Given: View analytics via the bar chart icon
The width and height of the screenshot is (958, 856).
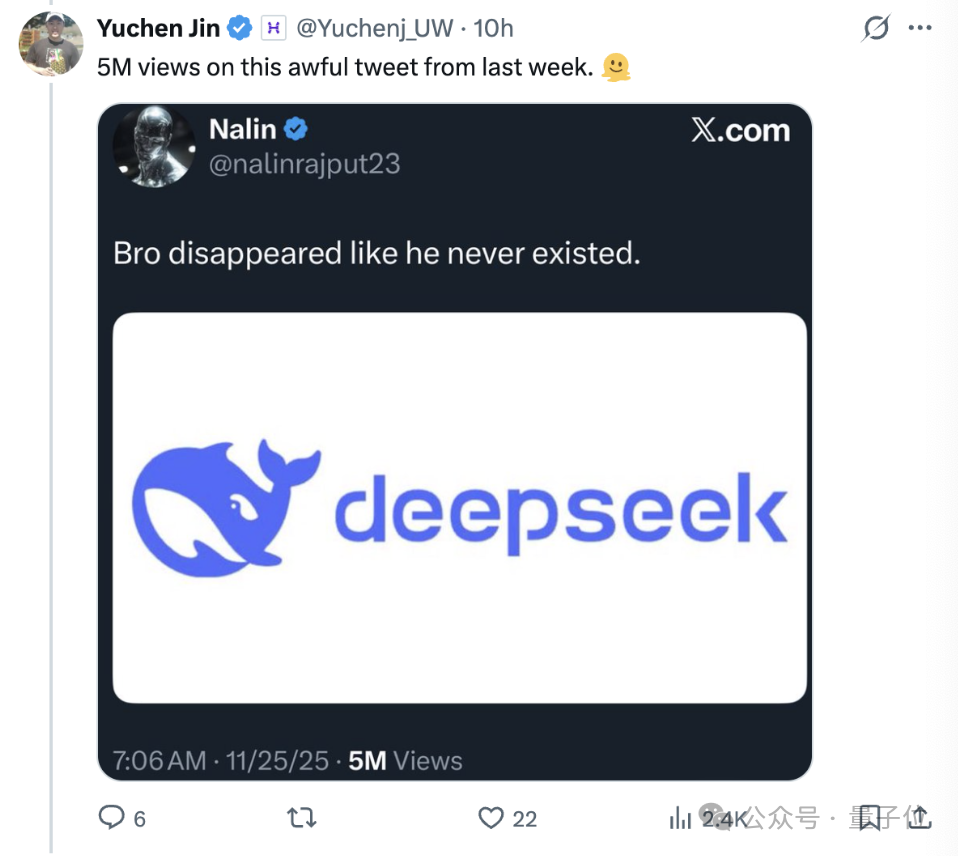Looking at the screenshot, I should [683, 818].
